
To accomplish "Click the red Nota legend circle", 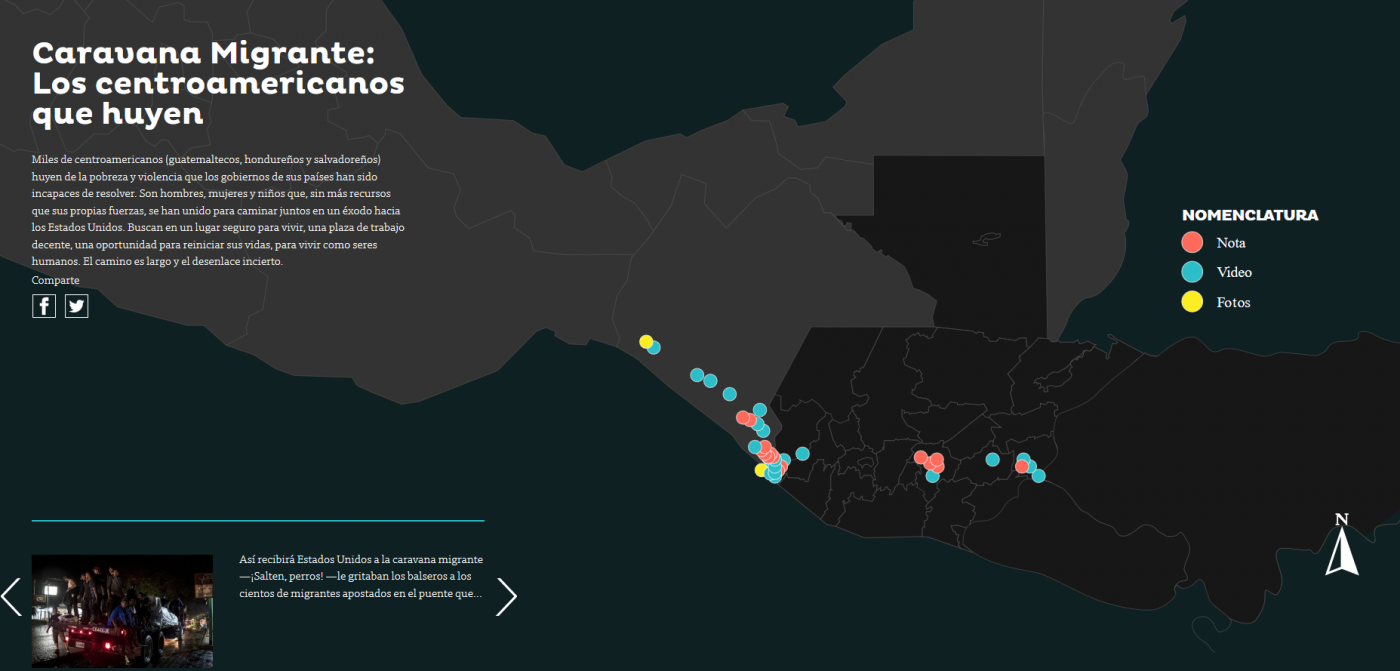I will pos(1192,242).
